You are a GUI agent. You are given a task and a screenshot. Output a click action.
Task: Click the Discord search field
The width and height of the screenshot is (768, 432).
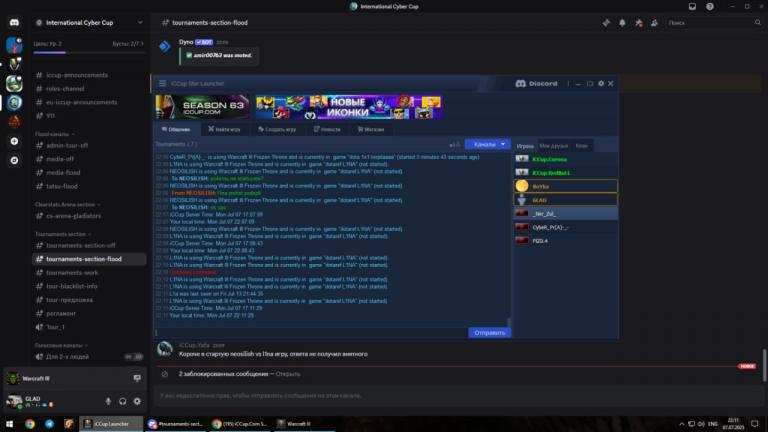click(714, 23)
